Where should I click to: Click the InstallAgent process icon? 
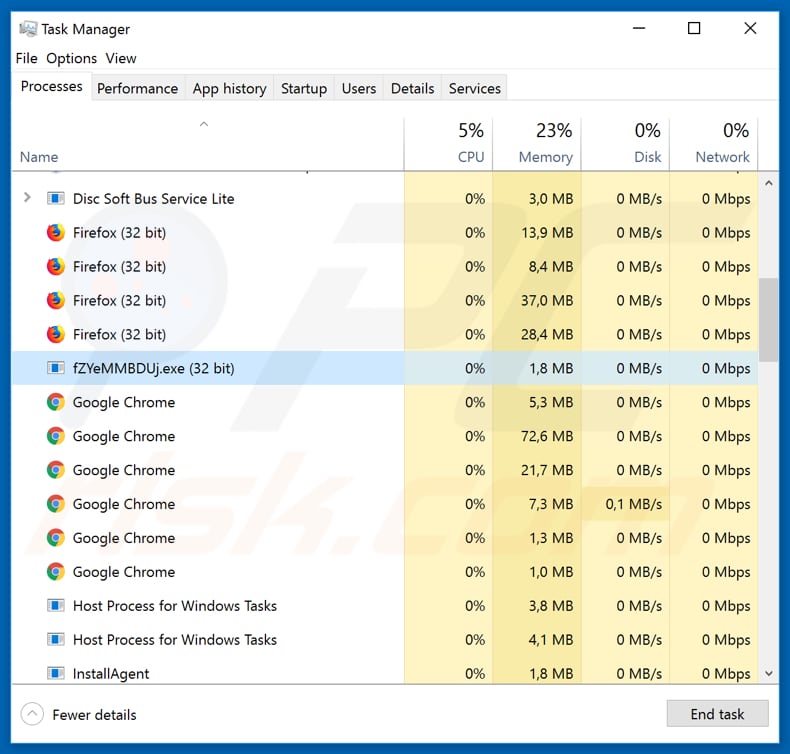point(55,673)
